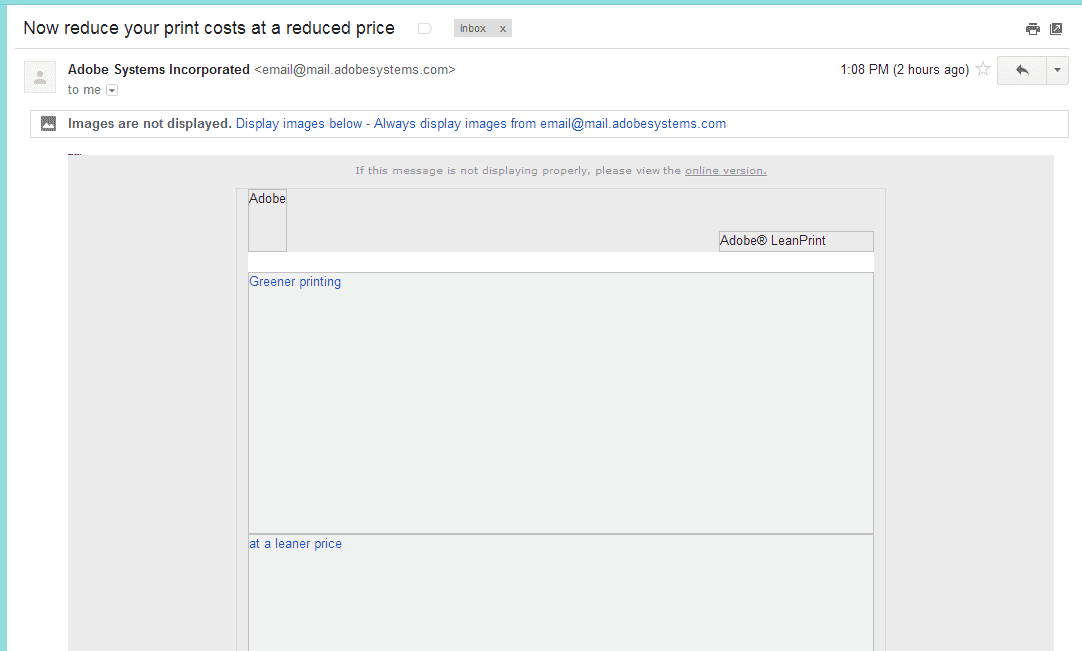Toggle the importance marker beside the subject
This screenshot has width=1082, height=651.
click(x=424, y=29)
